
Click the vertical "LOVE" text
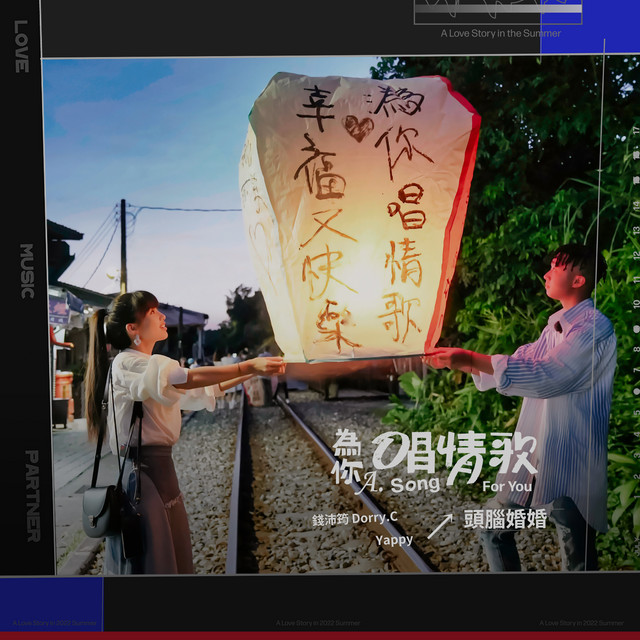pos(22,46)
